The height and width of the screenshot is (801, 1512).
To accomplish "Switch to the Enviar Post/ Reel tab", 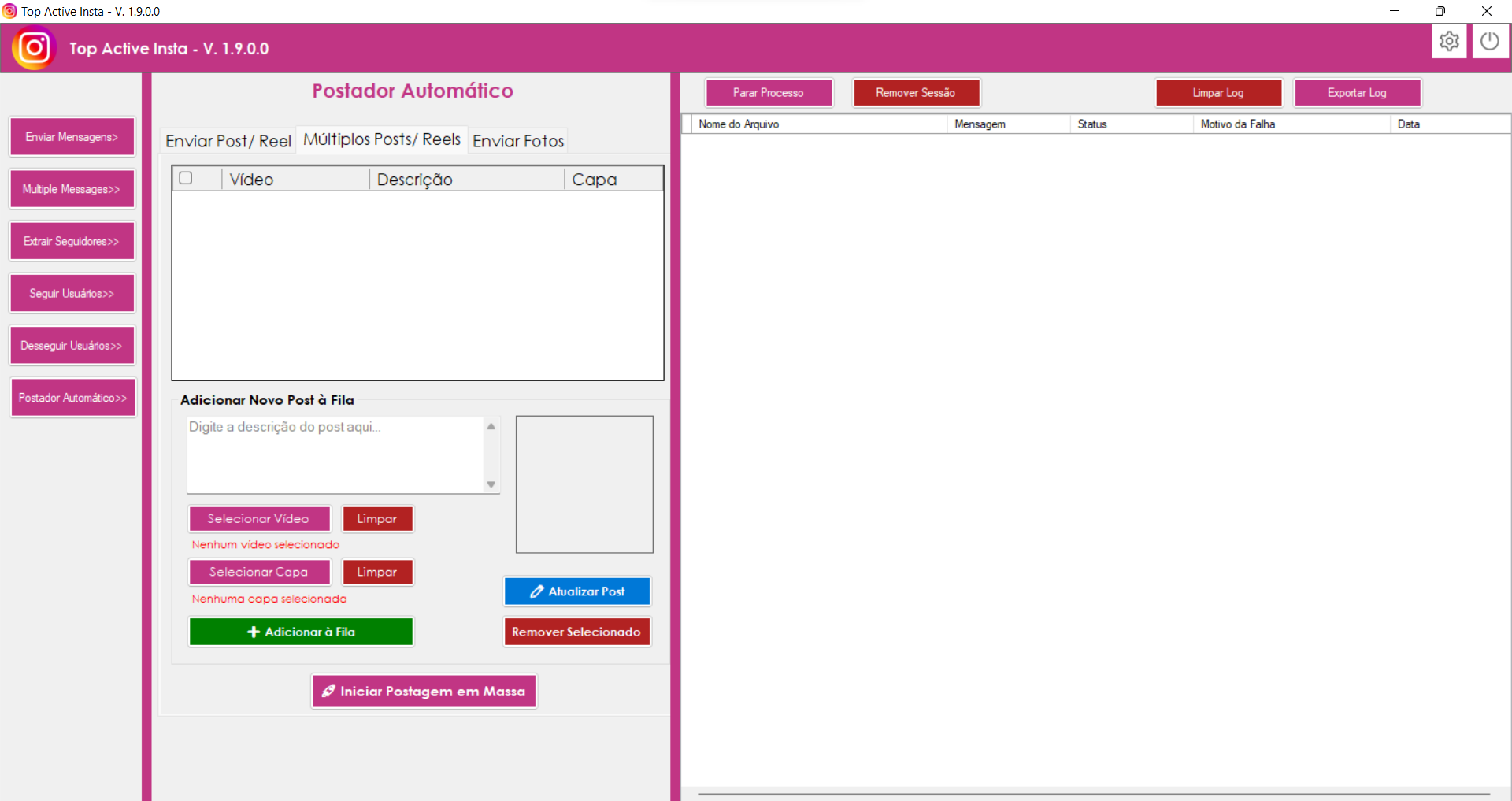I will 228,141.
